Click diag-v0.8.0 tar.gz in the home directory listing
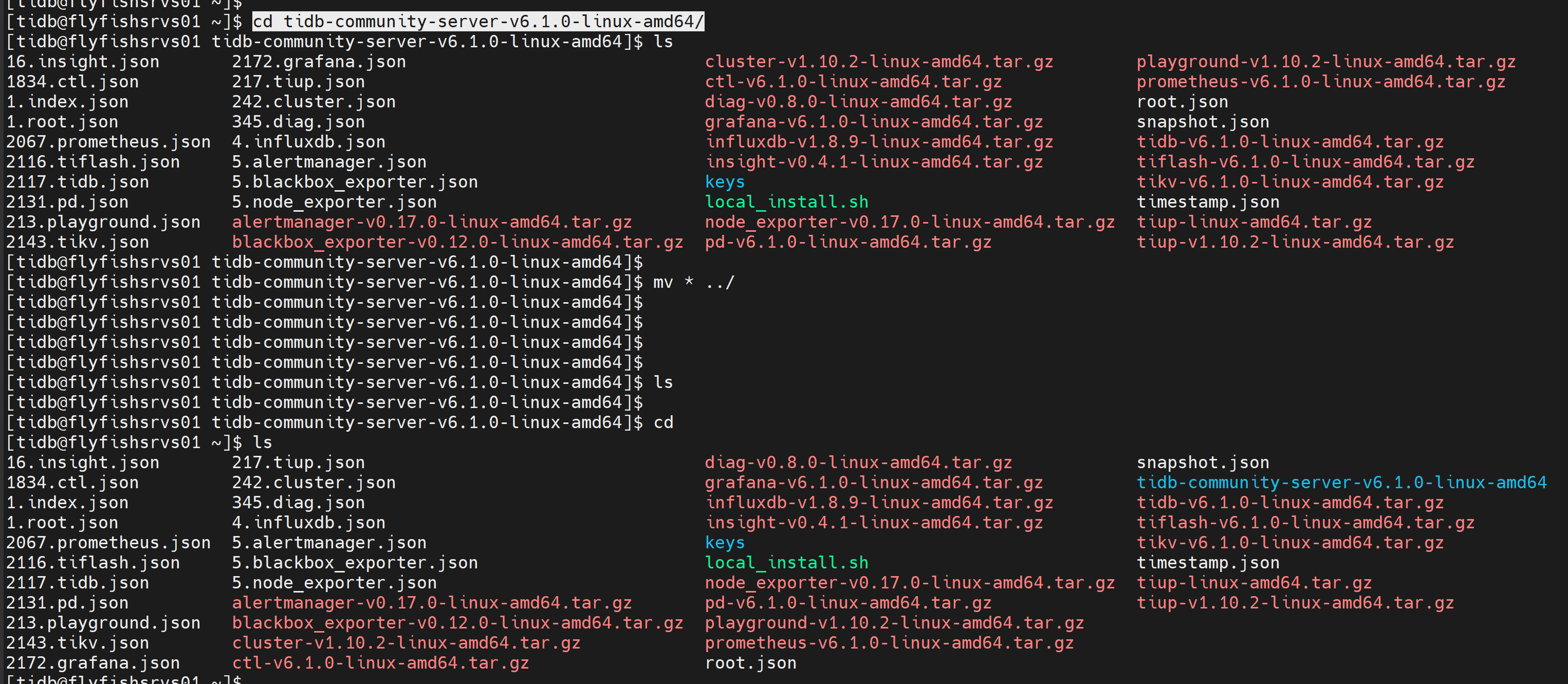 click(859, 463)
